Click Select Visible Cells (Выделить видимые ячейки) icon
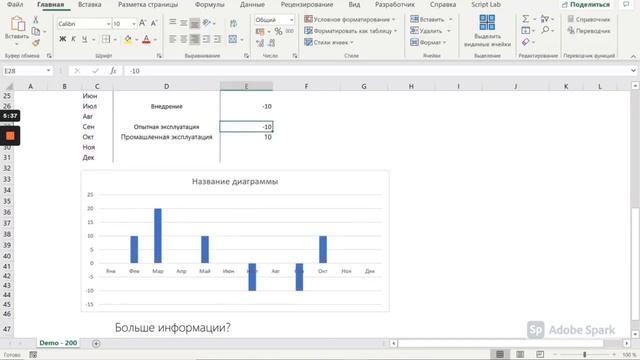The width and height of the screenshot is (640, 360). [487, 22]
